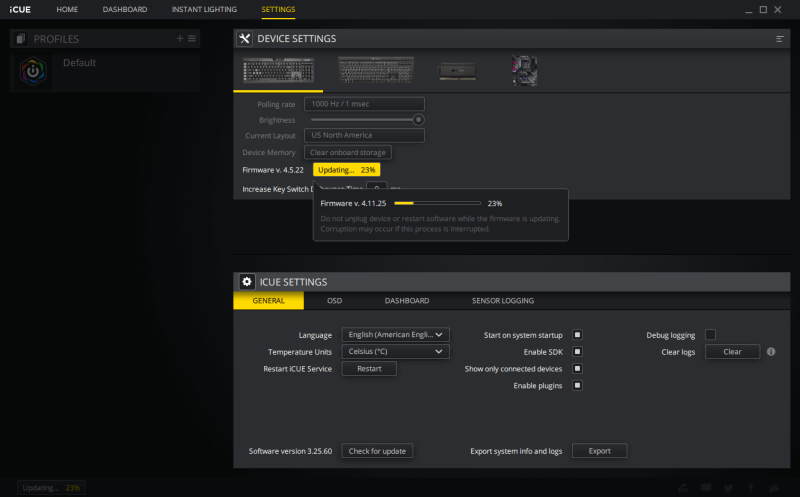
Task: Expand the Language dropdown
Action: point(395,335)
